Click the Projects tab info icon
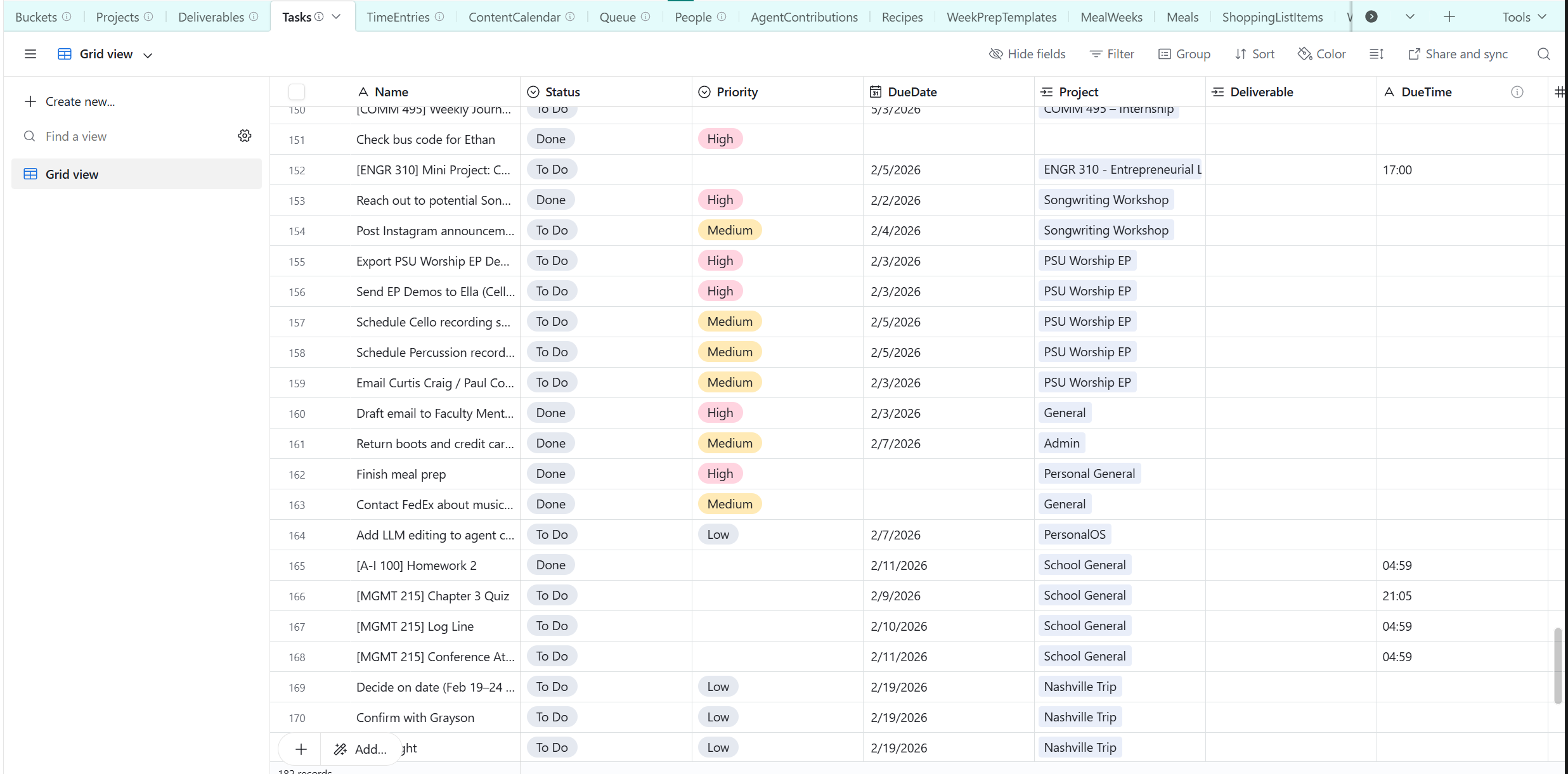Image resolution: width=1568 pixels, height=774 pixels. [148, 16]
